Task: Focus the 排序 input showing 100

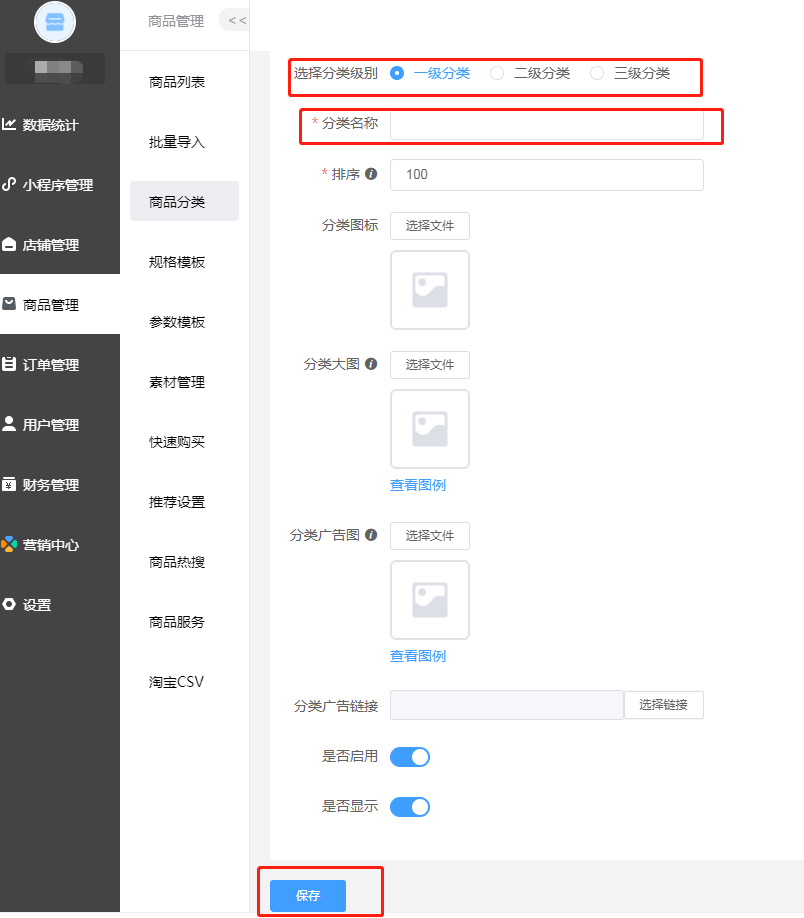Action: [546, 174]
